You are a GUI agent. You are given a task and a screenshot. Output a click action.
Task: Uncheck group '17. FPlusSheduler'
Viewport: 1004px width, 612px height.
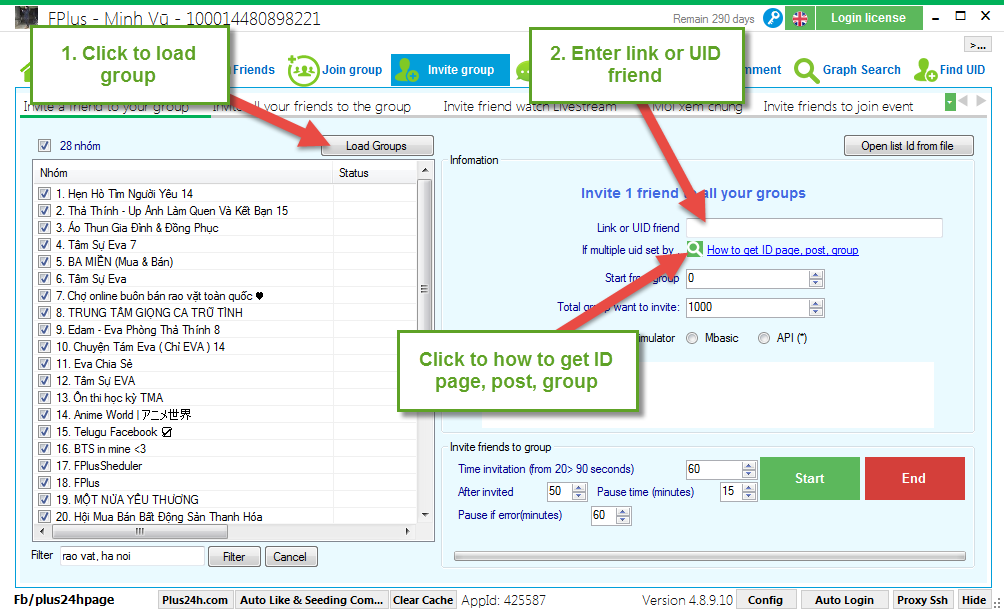(x=44, y=465)
